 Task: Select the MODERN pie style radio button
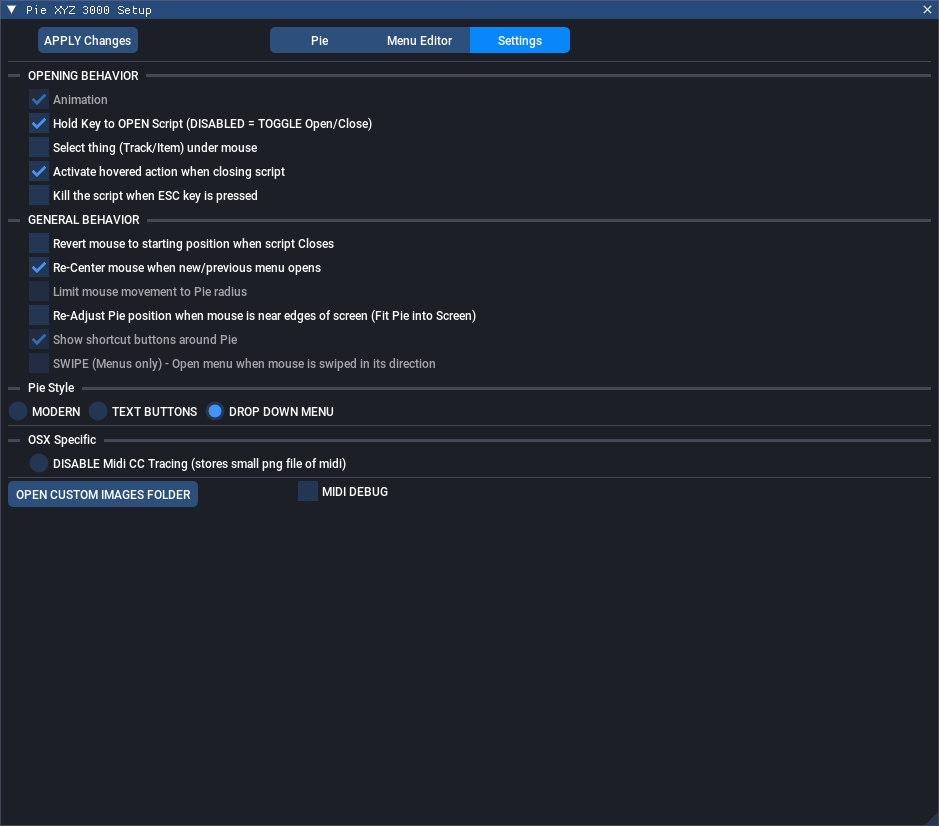pyautogui.click(x=18, y=412)
